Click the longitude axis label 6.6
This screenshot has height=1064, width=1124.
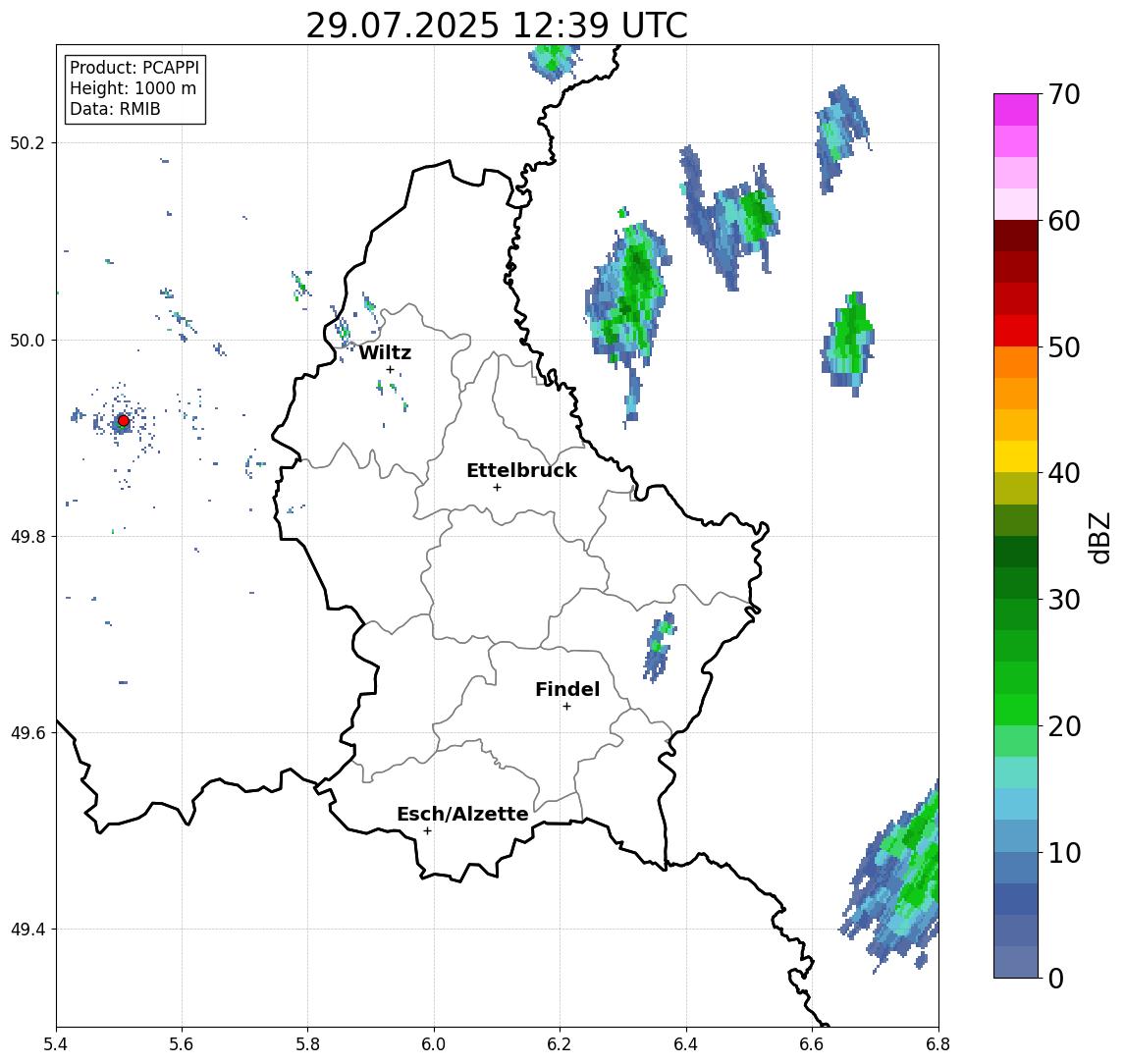pos(812,1044)
